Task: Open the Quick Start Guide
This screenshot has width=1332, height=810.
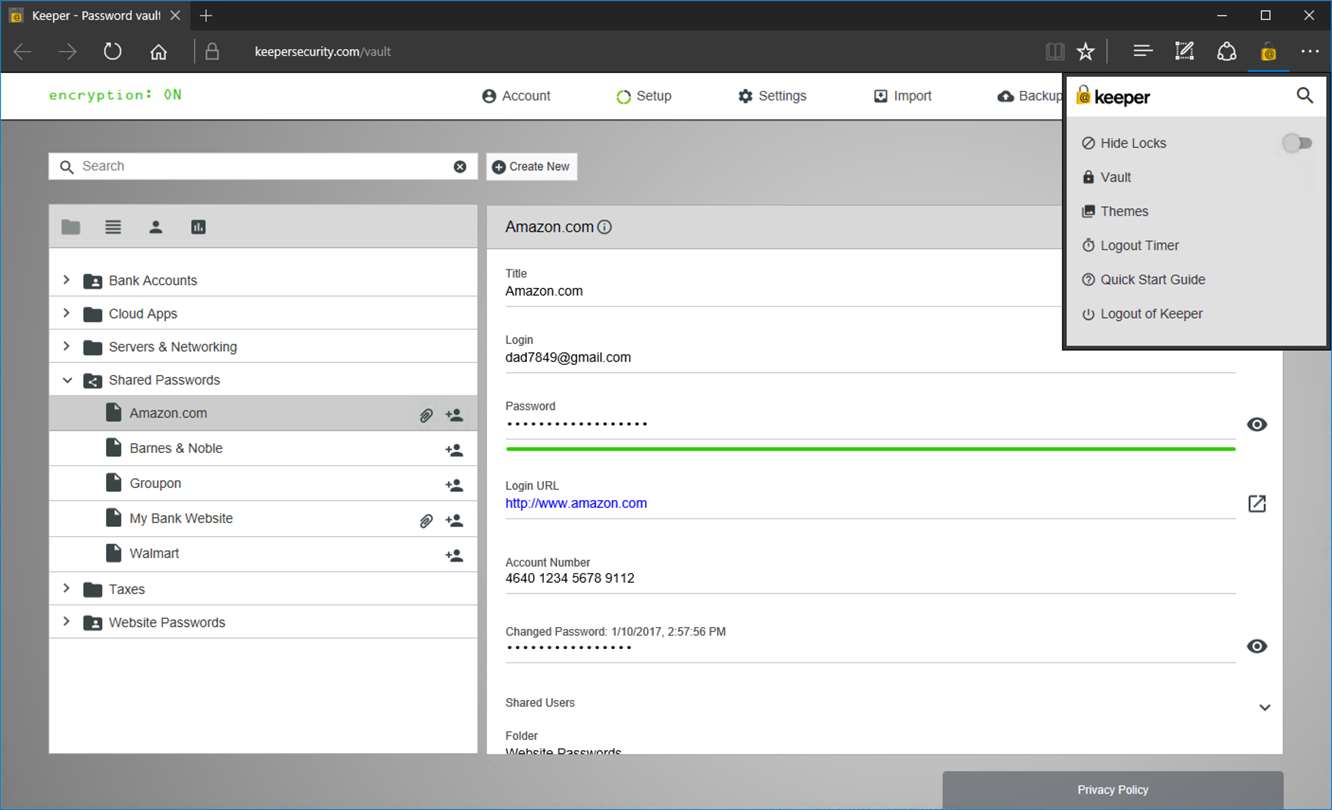Action: (x=1143, y=279)
